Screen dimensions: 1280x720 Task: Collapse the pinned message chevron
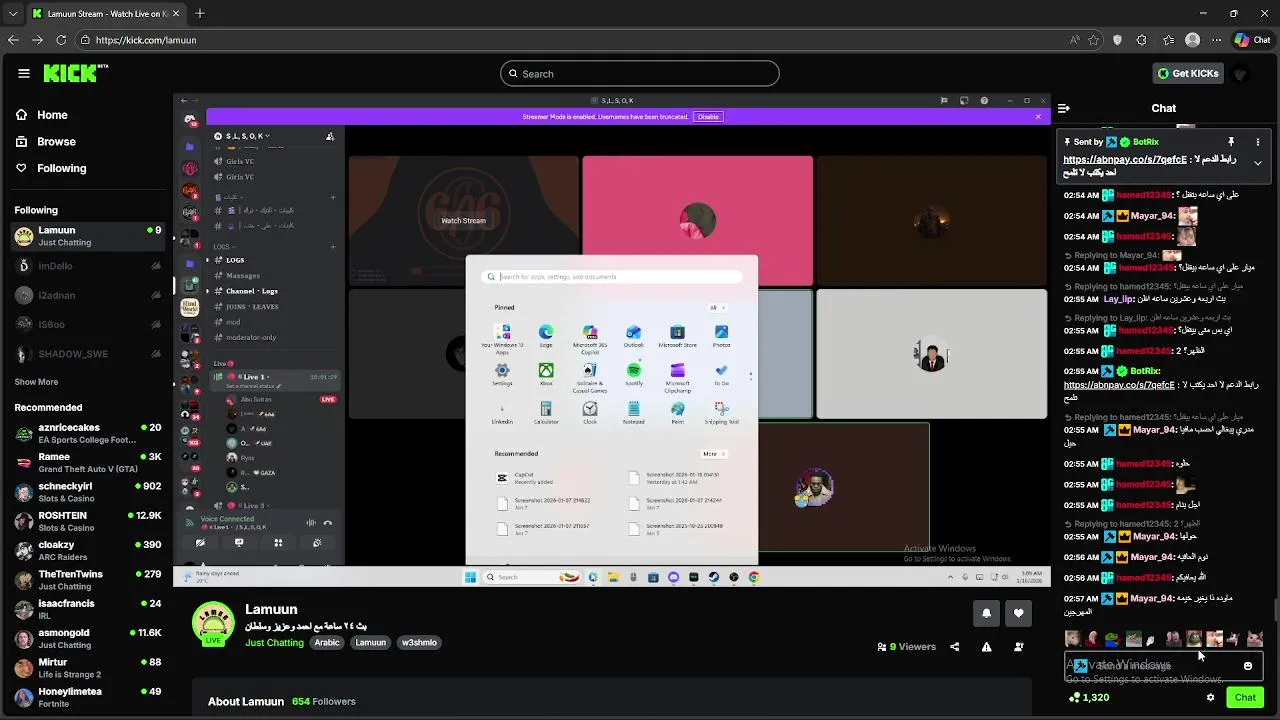(1258, 163)
